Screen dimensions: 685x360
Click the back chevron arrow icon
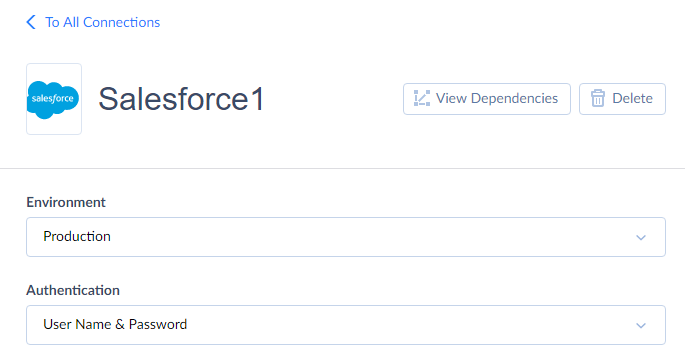point(31,22)
